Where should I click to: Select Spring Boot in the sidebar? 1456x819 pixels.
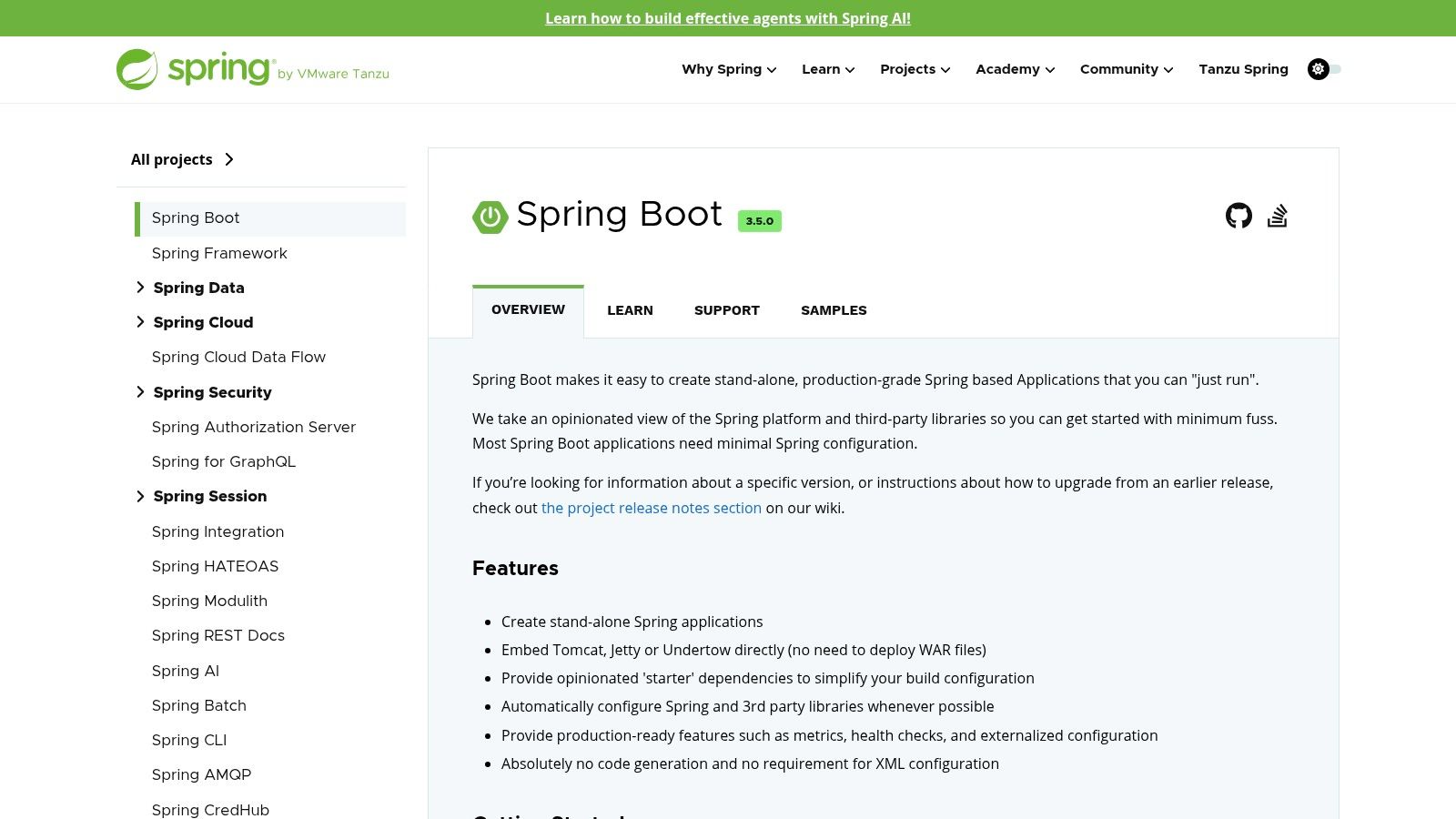click(270, 218)
